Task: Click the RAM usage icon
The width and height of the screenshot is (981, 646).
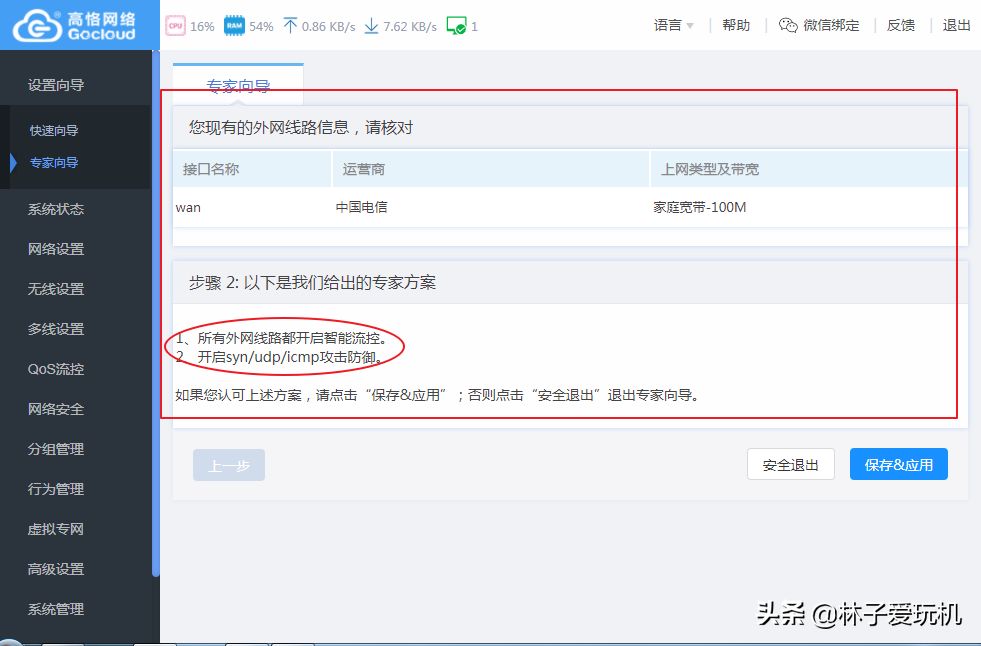Action: click(x=234, y=26)
